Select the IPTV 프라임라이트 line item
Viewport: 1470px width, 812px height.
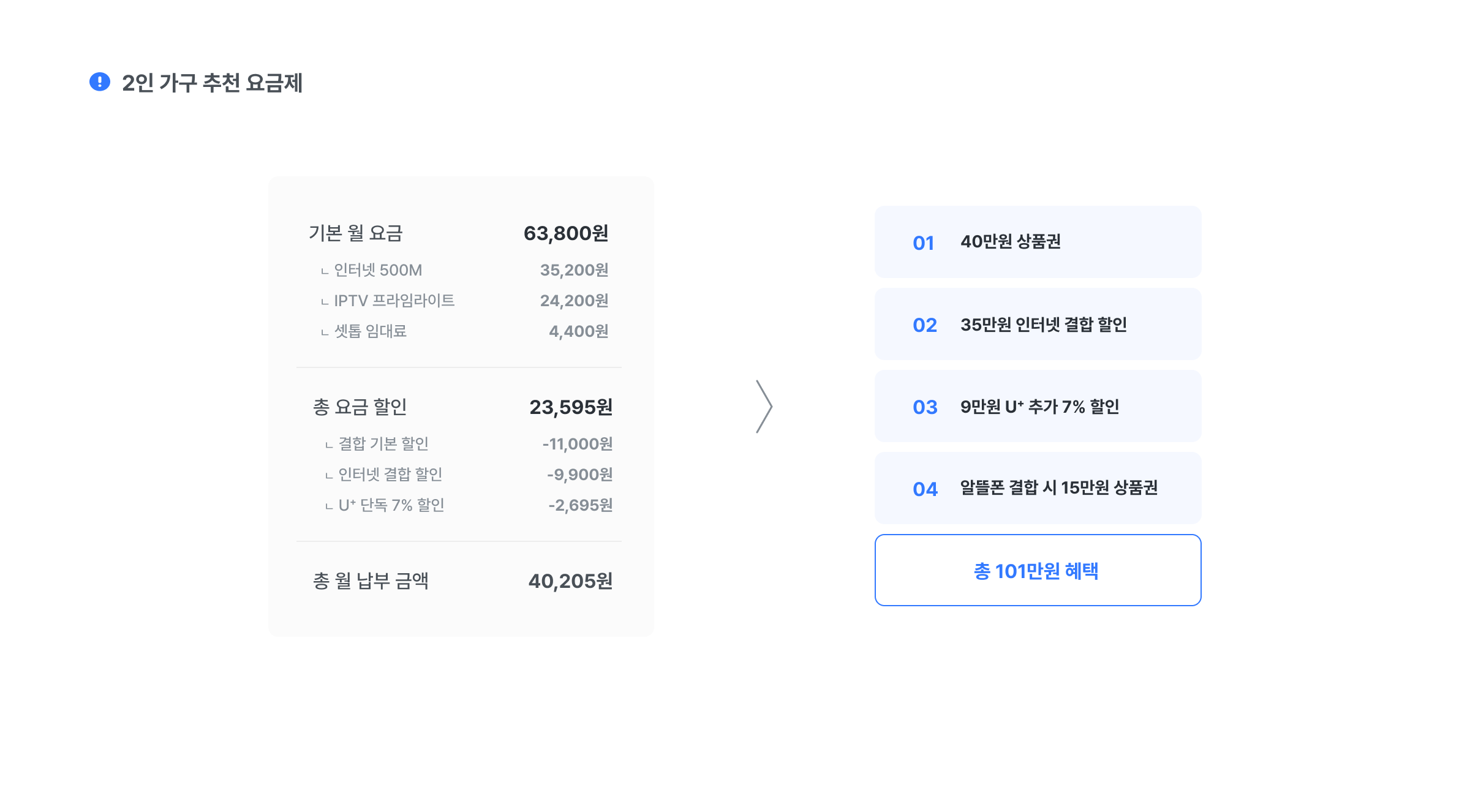394,301
